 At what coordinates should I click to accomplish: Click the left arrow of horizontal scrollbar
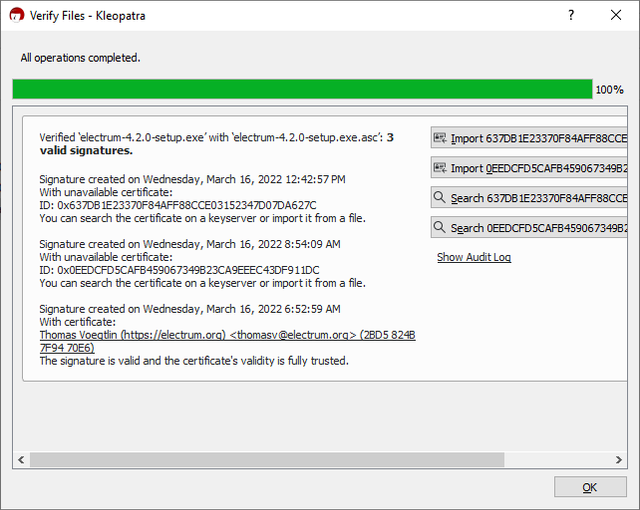[21, 460]
